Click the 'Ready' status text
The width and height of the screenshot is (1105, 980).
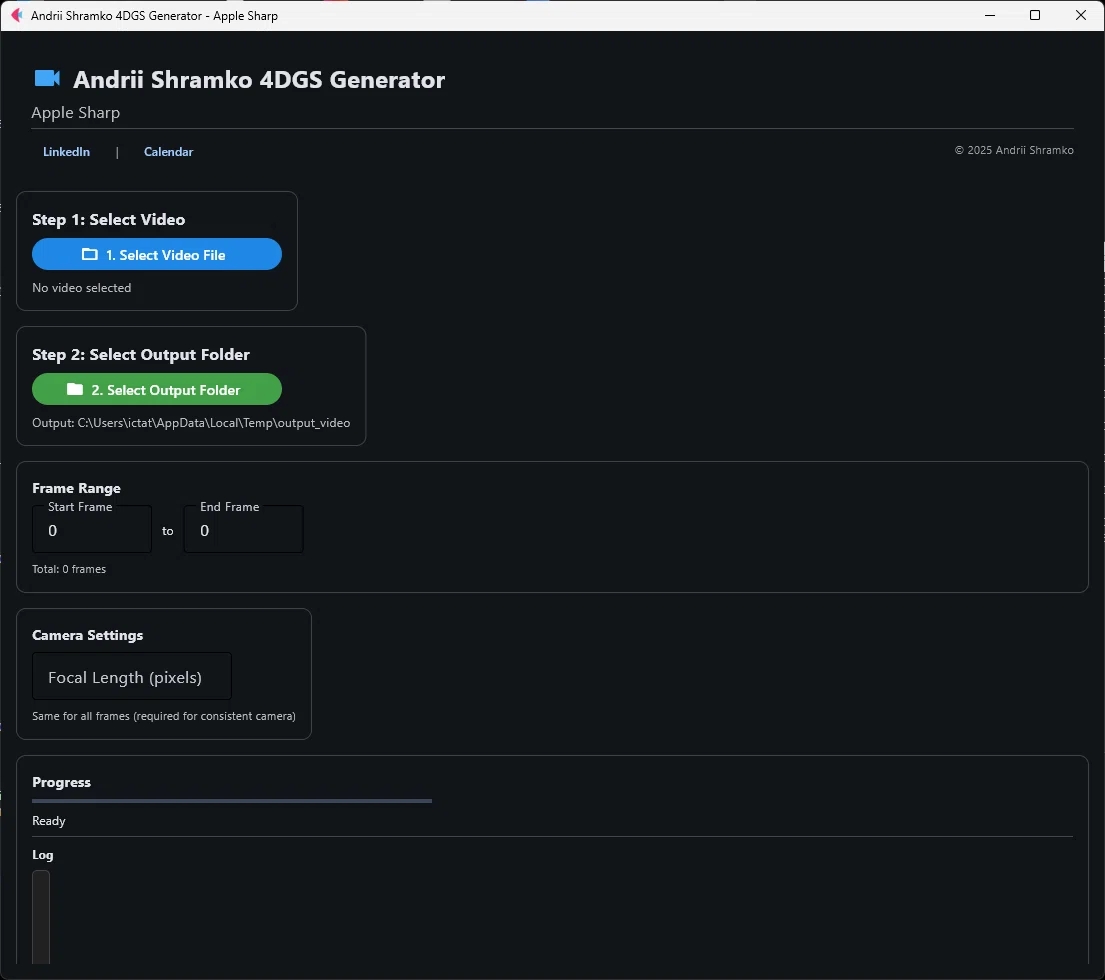click(49, 821)
